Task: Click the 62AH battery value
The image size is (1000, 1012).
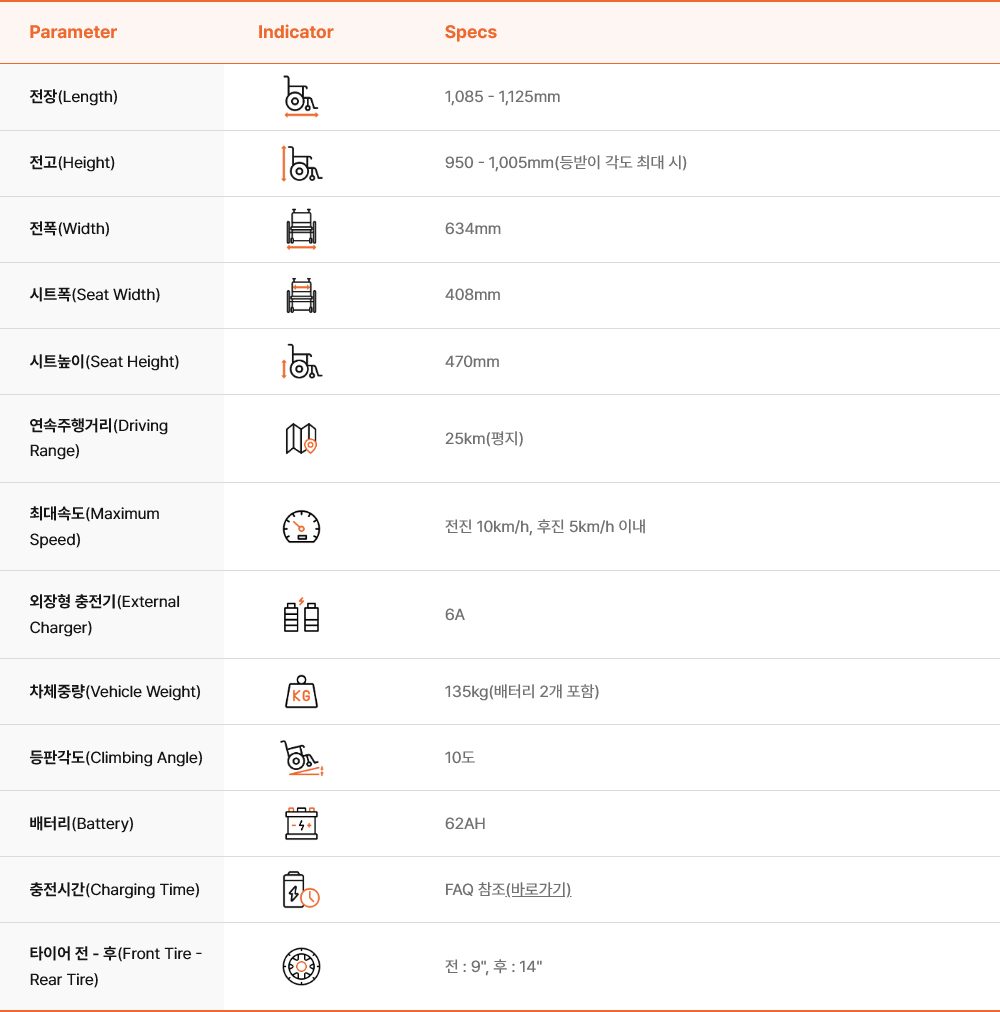Action: click(465, 824)
